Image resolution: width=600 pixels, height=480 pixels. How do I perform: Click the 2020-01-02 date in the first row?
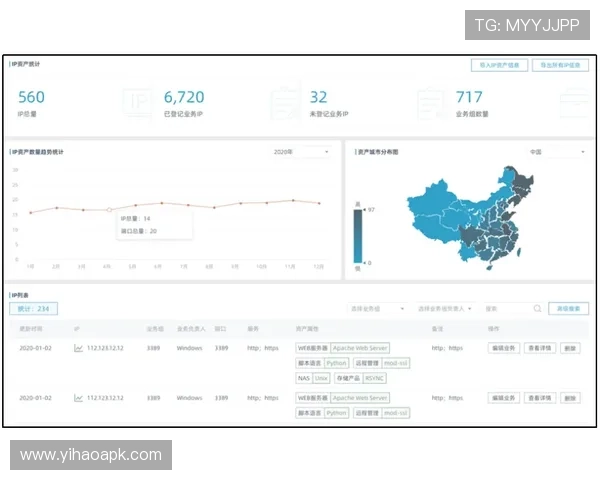(x=36, y=348)
